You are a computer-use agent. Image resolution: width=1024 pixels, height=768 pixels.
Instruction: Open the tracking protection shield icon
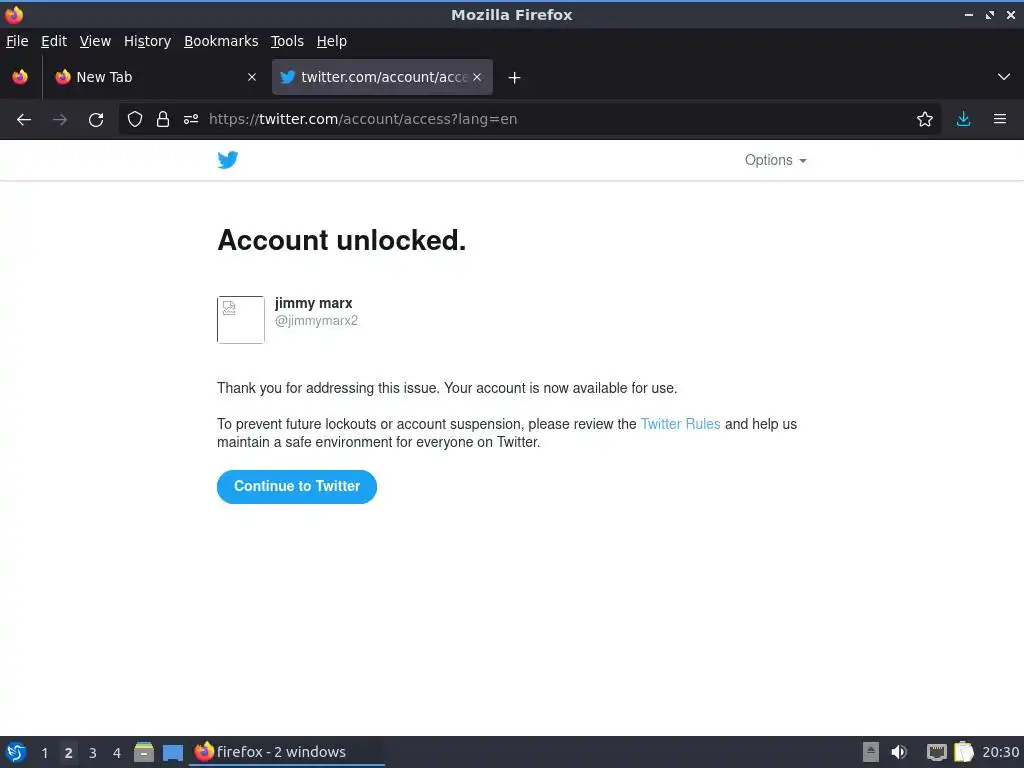click(135, 119)
